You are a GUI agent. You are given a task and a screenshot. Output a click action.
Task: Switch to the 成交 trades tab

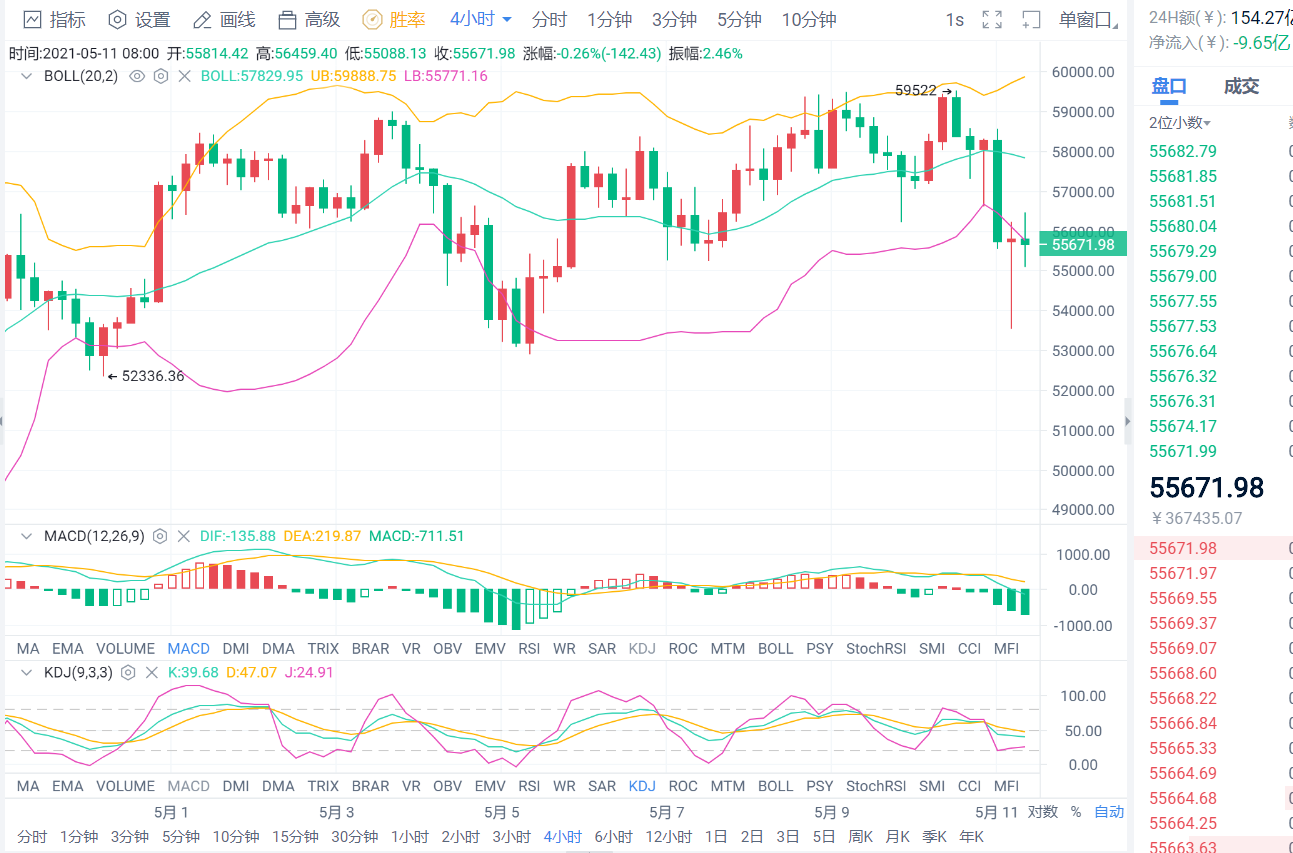point(1241,86)
